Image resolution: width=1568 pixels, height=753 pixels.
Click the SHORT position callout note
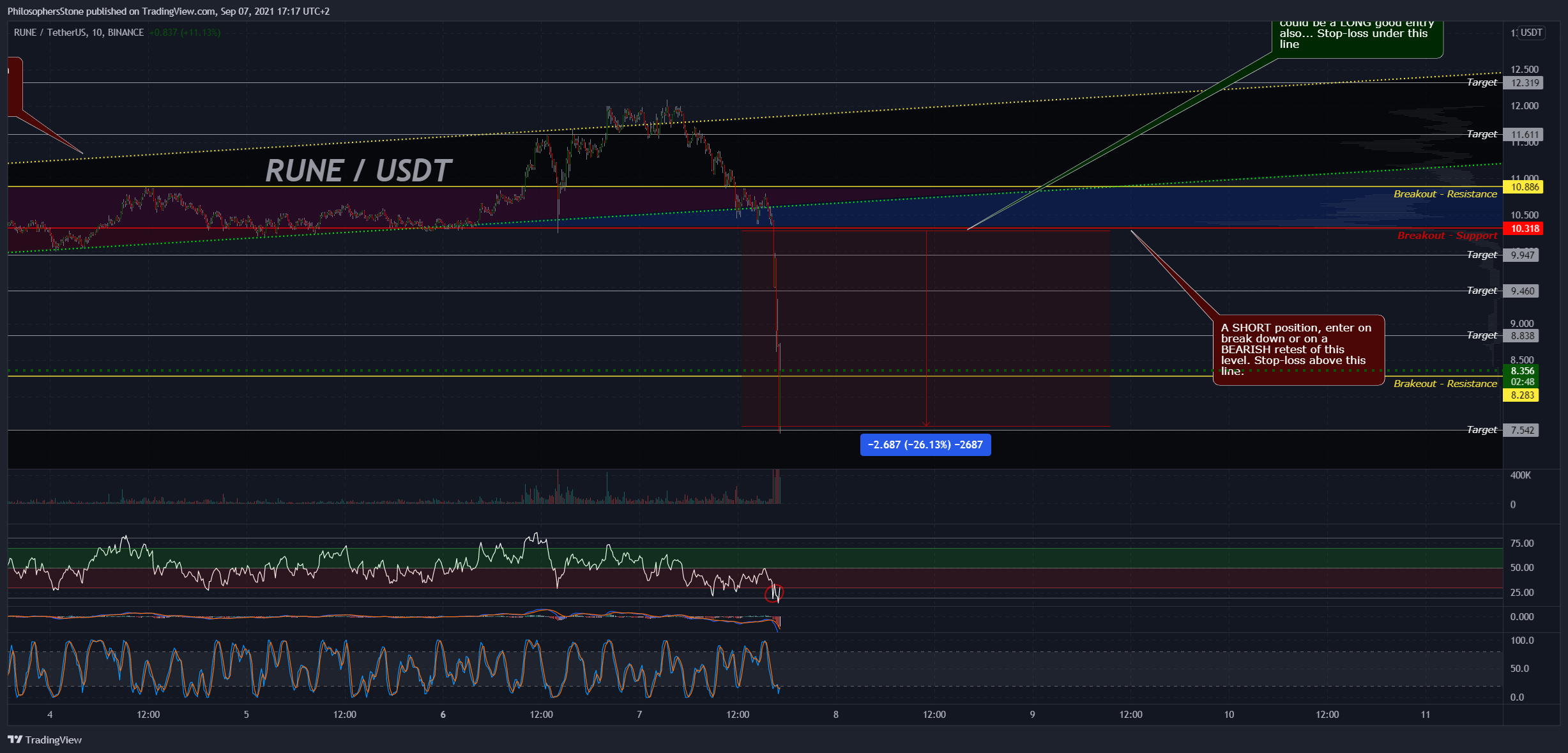coord(1298,350)
